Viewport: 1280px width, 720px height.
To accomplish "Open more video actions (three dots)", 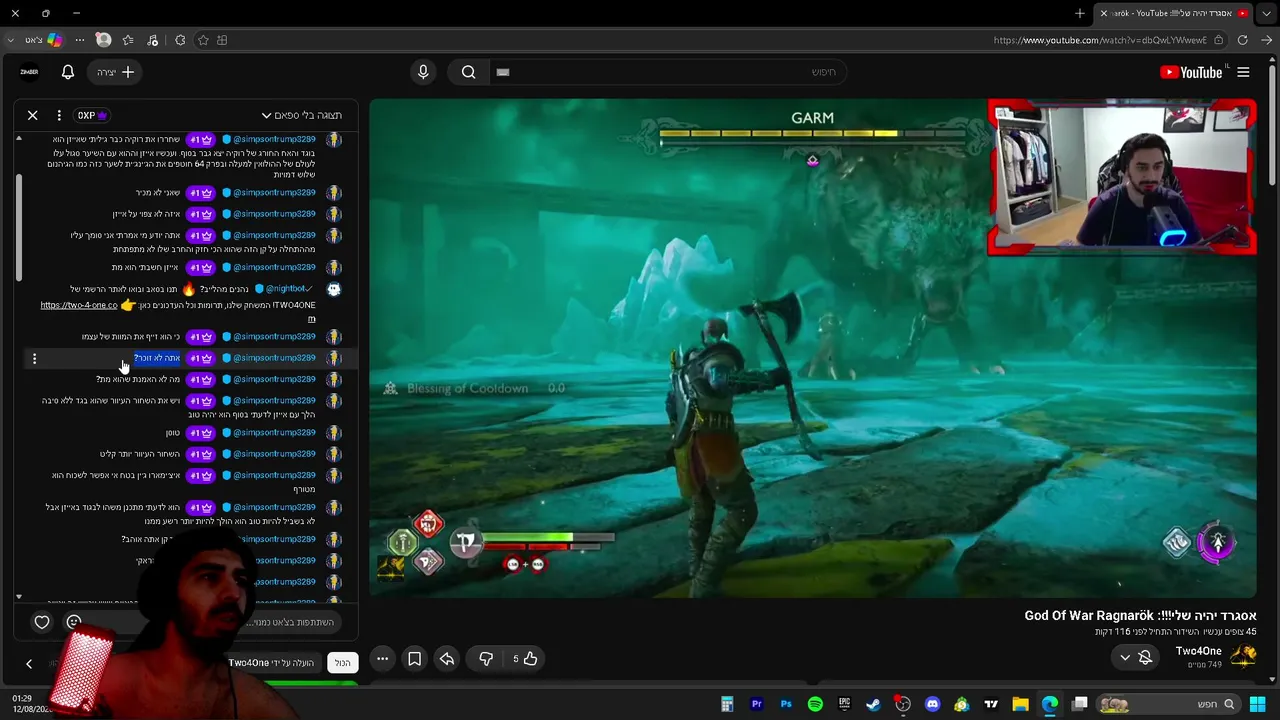I will pos(382,658).
